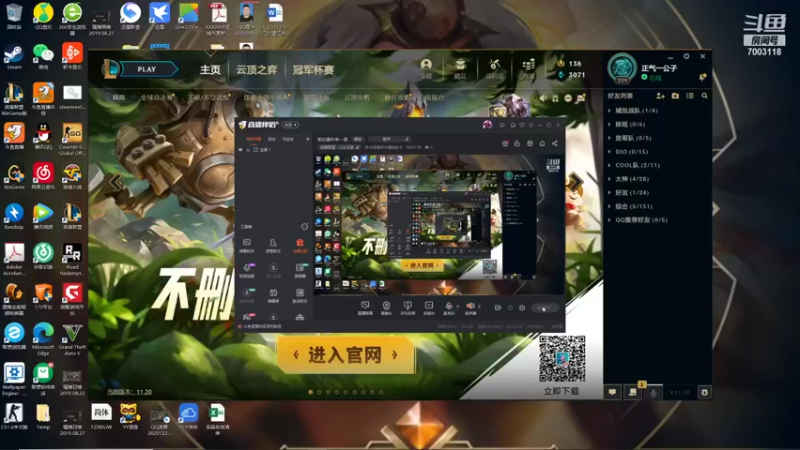Open the Recycle Bin icon
The image size is (800, 450).
pyautogui.click(x=14, y=16)
